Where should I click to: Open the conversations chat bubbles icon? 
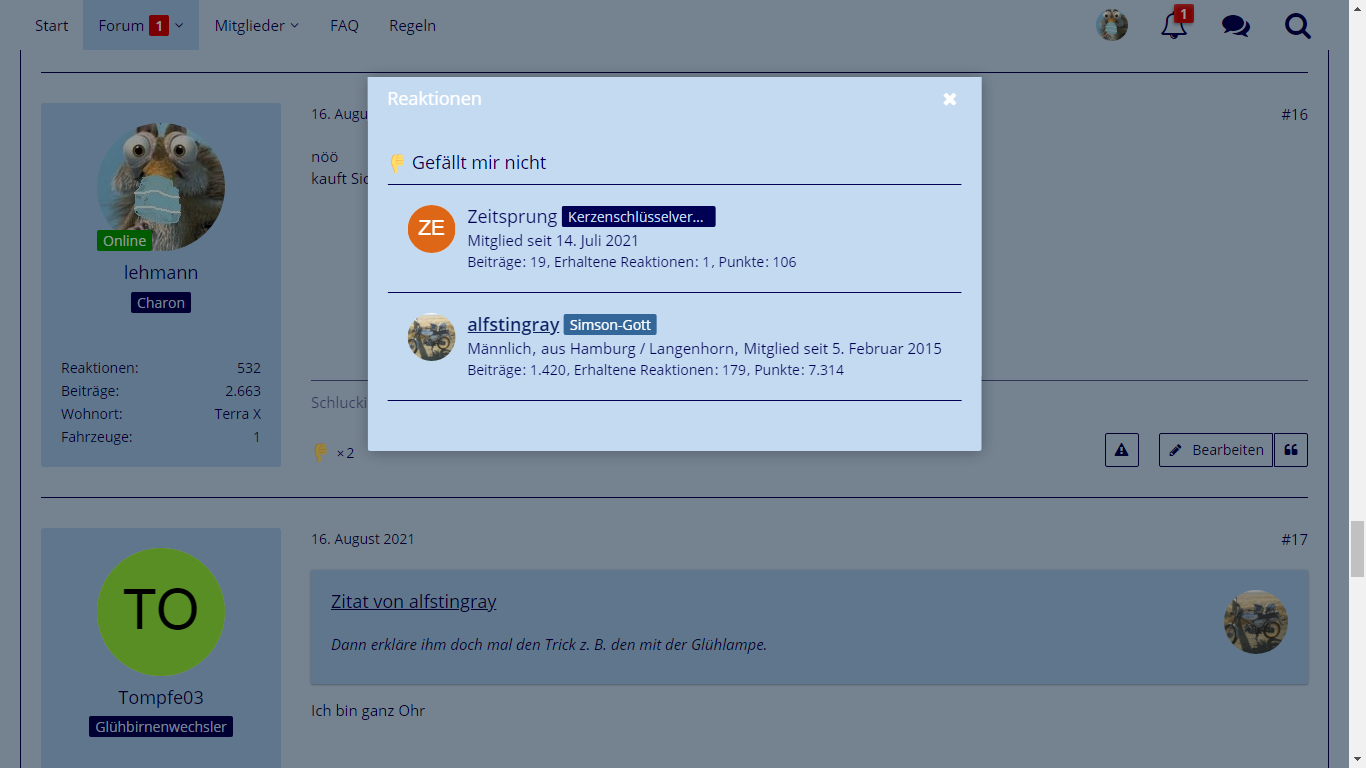pyautogui.click(x=1236, y=26)
